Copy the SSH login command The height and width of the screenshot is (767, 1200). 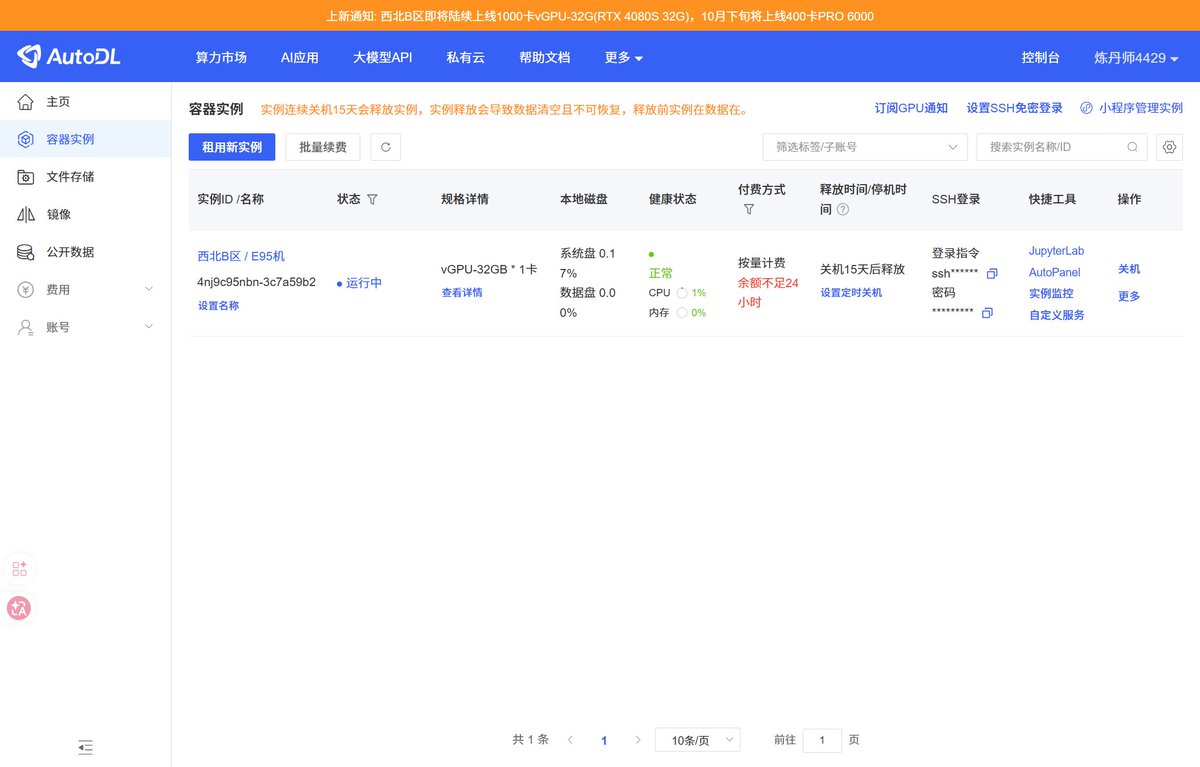[x=992, y=274]
